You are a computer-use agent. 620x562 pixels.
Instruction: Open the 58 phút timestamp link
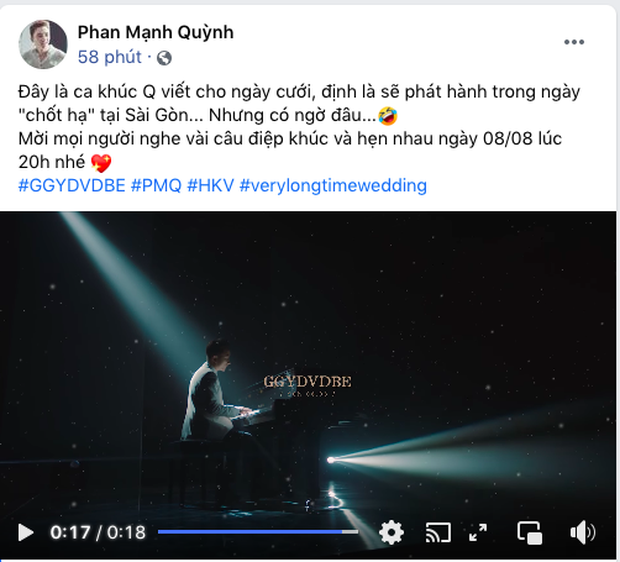[x=110, y=57]
